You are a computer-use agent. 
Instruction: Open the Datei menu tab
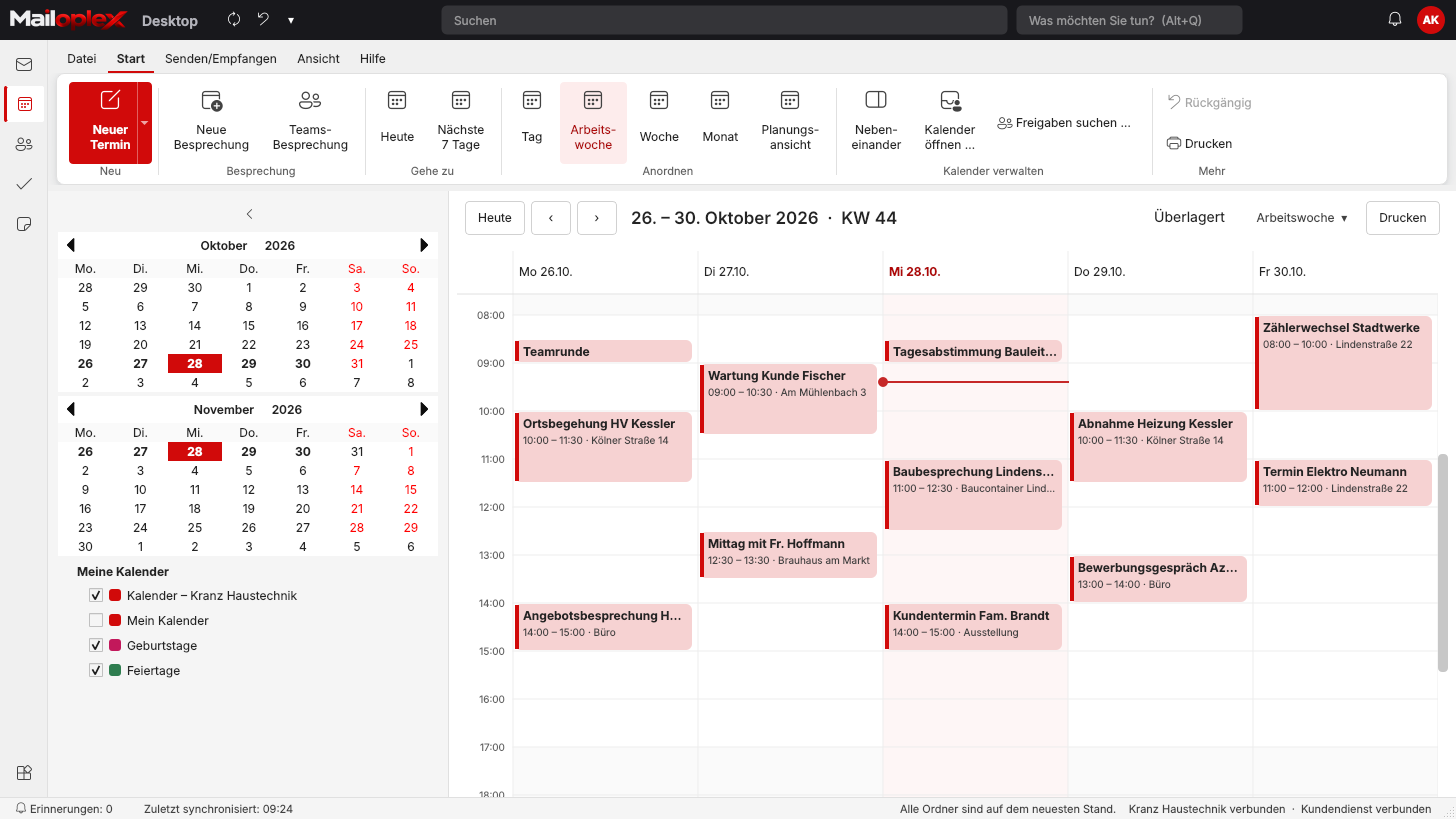82,59
